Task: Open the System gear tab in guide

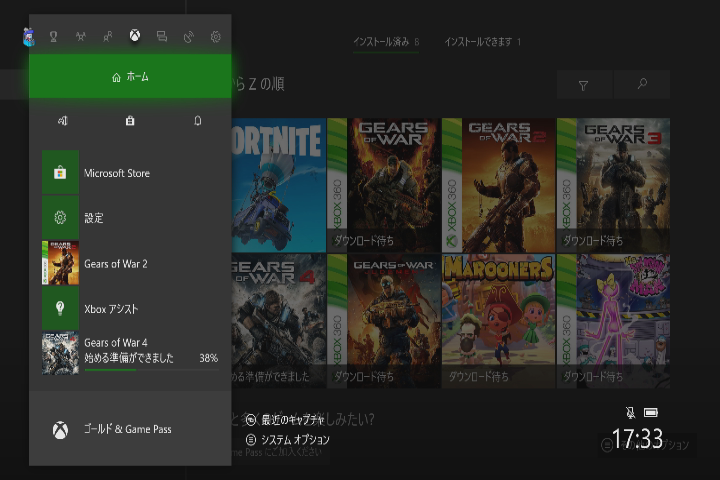Action: [215, 37]
